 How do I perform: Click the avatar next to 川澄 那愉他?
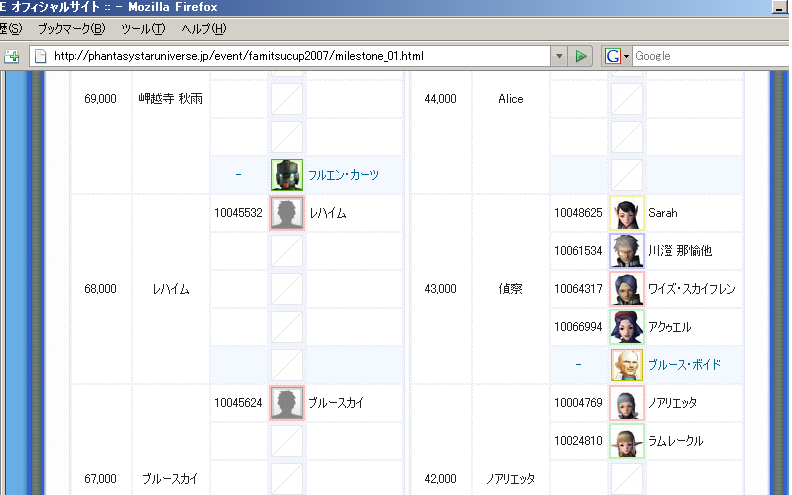point(627,251)
